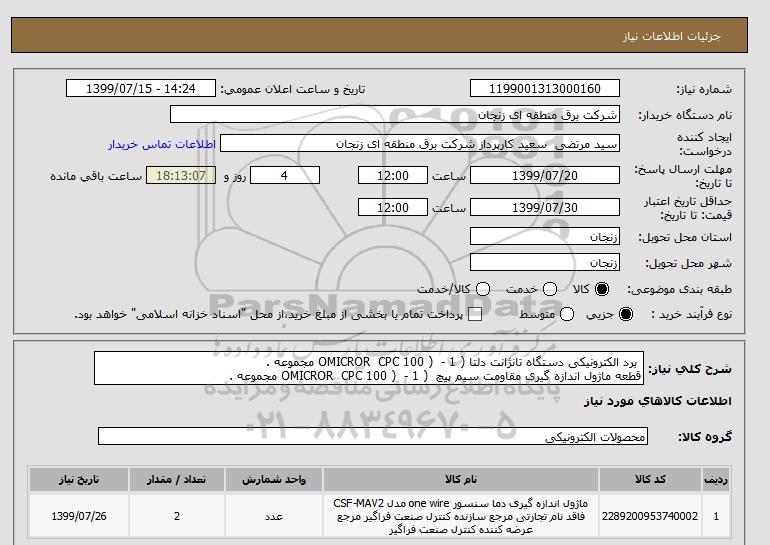Viewport: 770px width, 545px height.
Task: Click the price validity date 1399/07/30
Action: click(x=545, y=207)
